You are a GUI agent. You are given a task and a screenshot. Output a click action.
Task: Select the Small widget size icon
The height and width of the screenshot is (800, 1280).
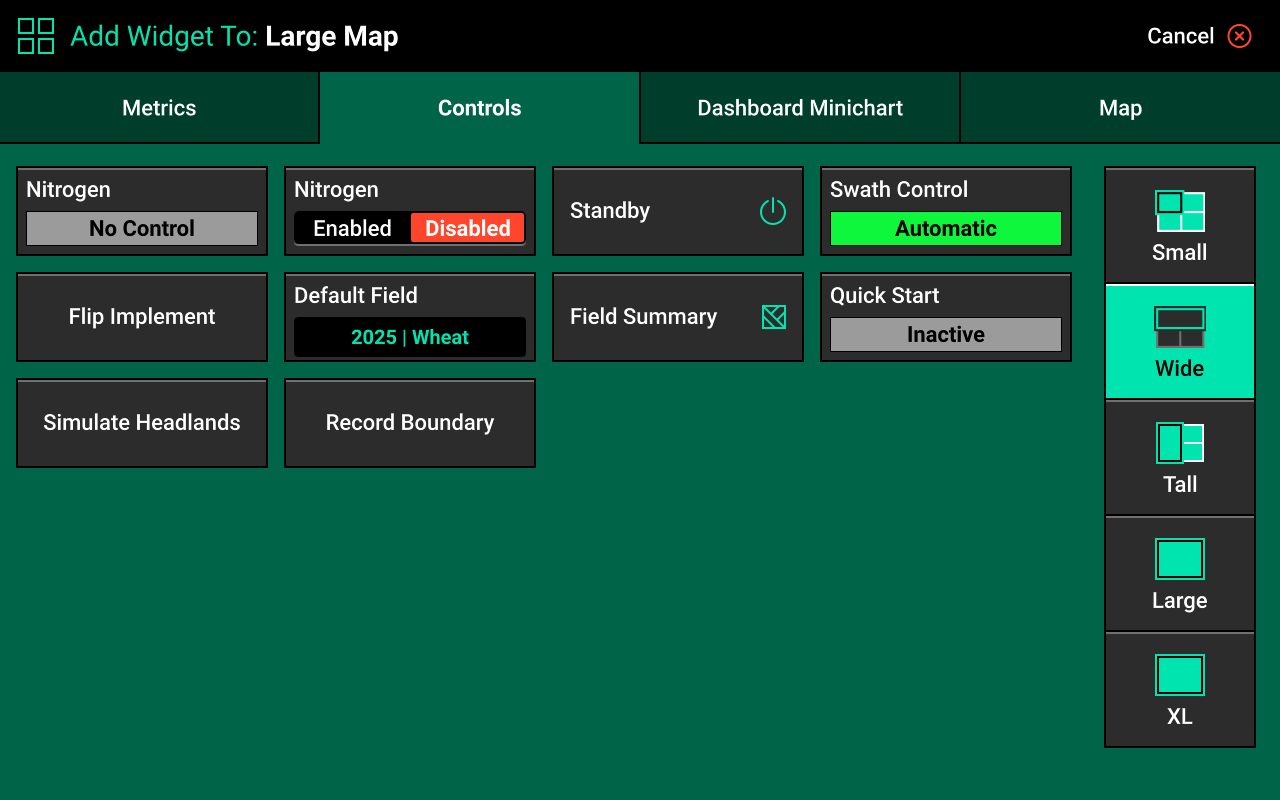(1180, 212)
